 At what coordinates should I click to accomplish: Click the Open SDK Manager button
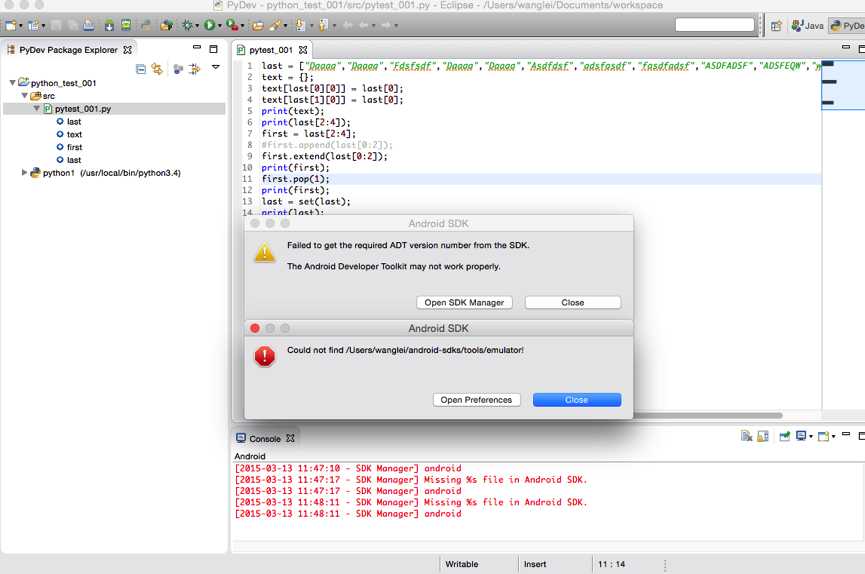click(x=464, y=302)
